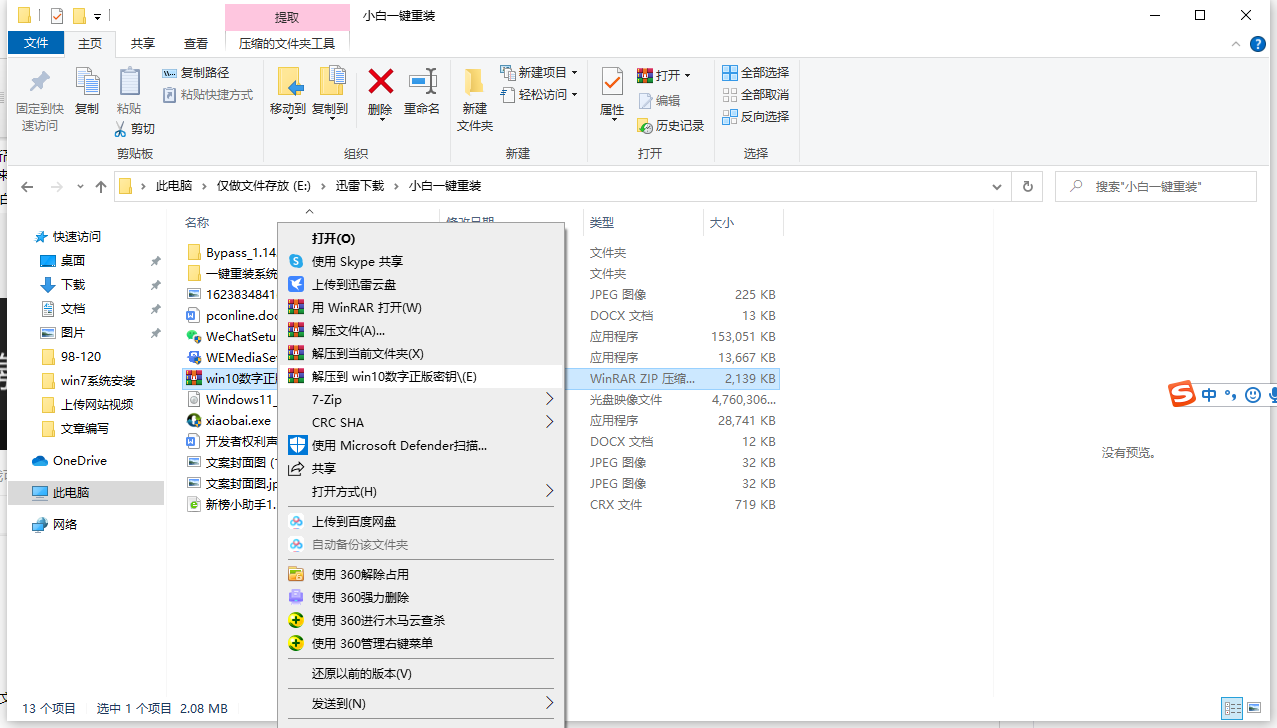
Task: Toggle Sogou input language mode 中
Action: [1207, 394]
